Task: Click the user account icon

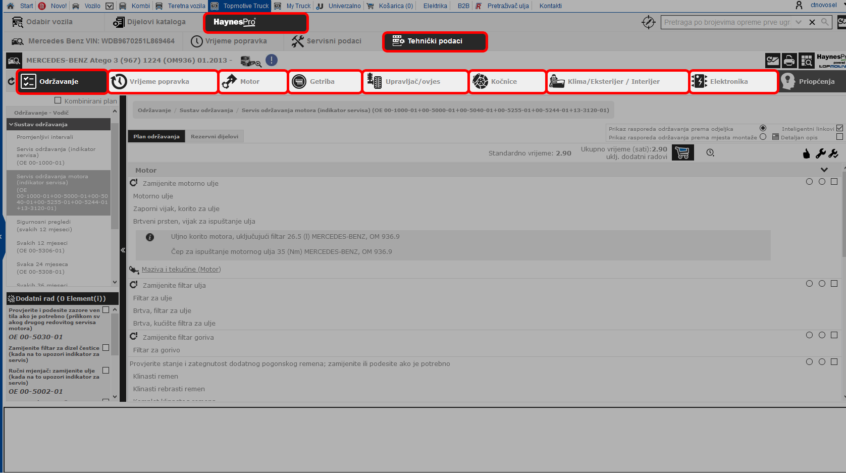Action: tap(799, 5)
